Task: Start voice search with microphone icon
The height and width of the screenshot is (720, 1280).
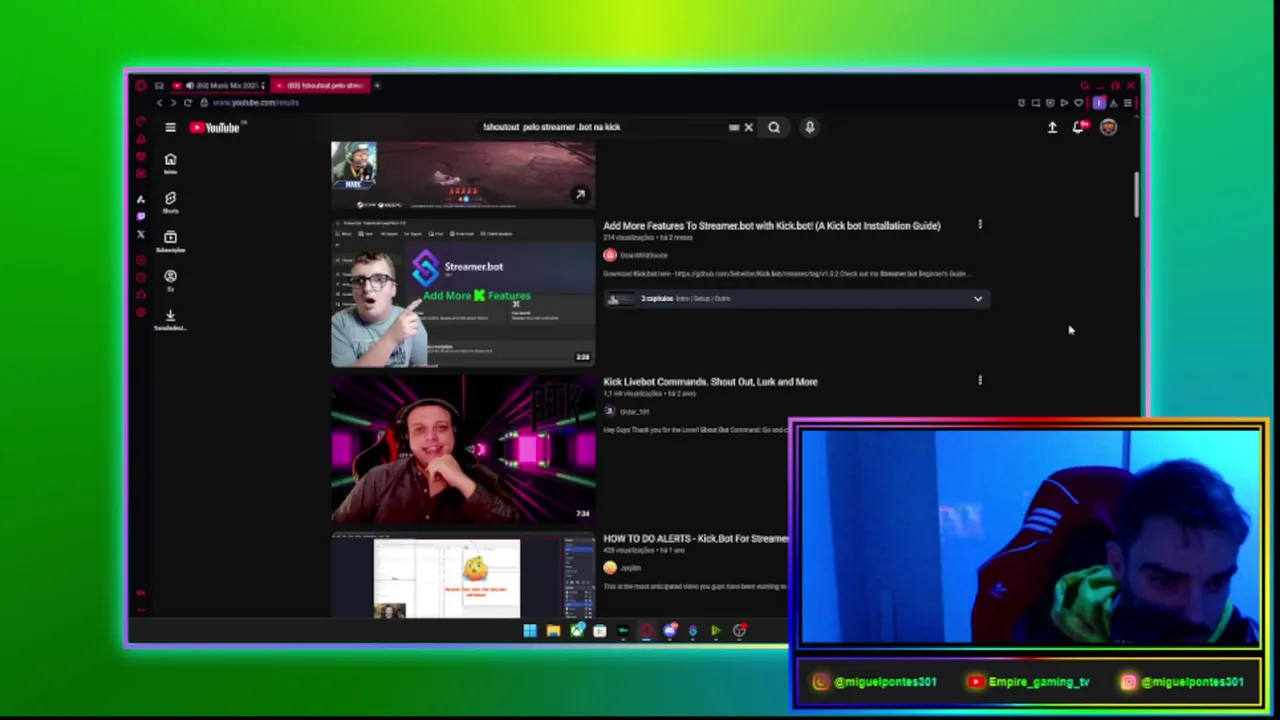Action: (x=810, y=127)
